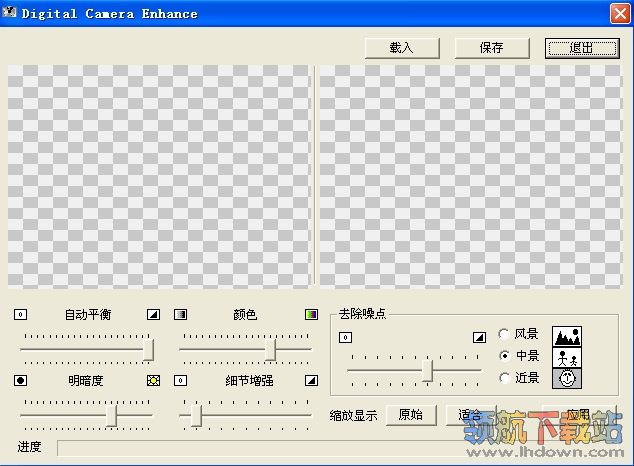Click the brightness bright-end sun icon
The height and width of the screenshot is (466, 634).
click(153, 380)
